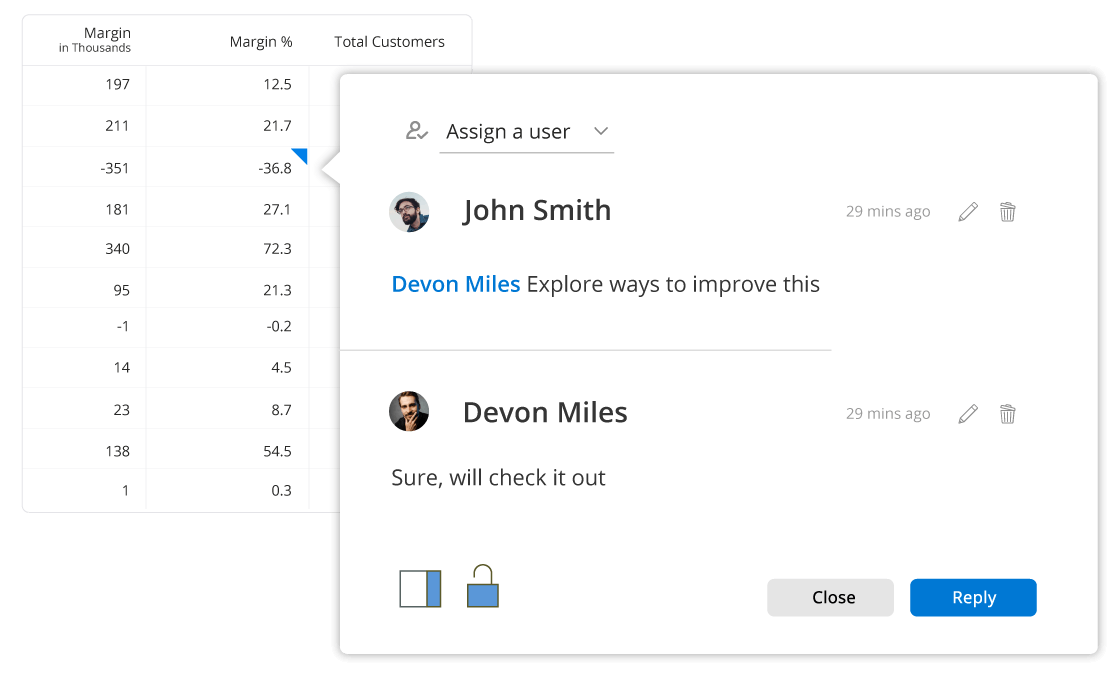The width and height of the screenshot is (1117, 680).
Task: Toggle the side panel layout icon
Action: click(x=420, y=588)
